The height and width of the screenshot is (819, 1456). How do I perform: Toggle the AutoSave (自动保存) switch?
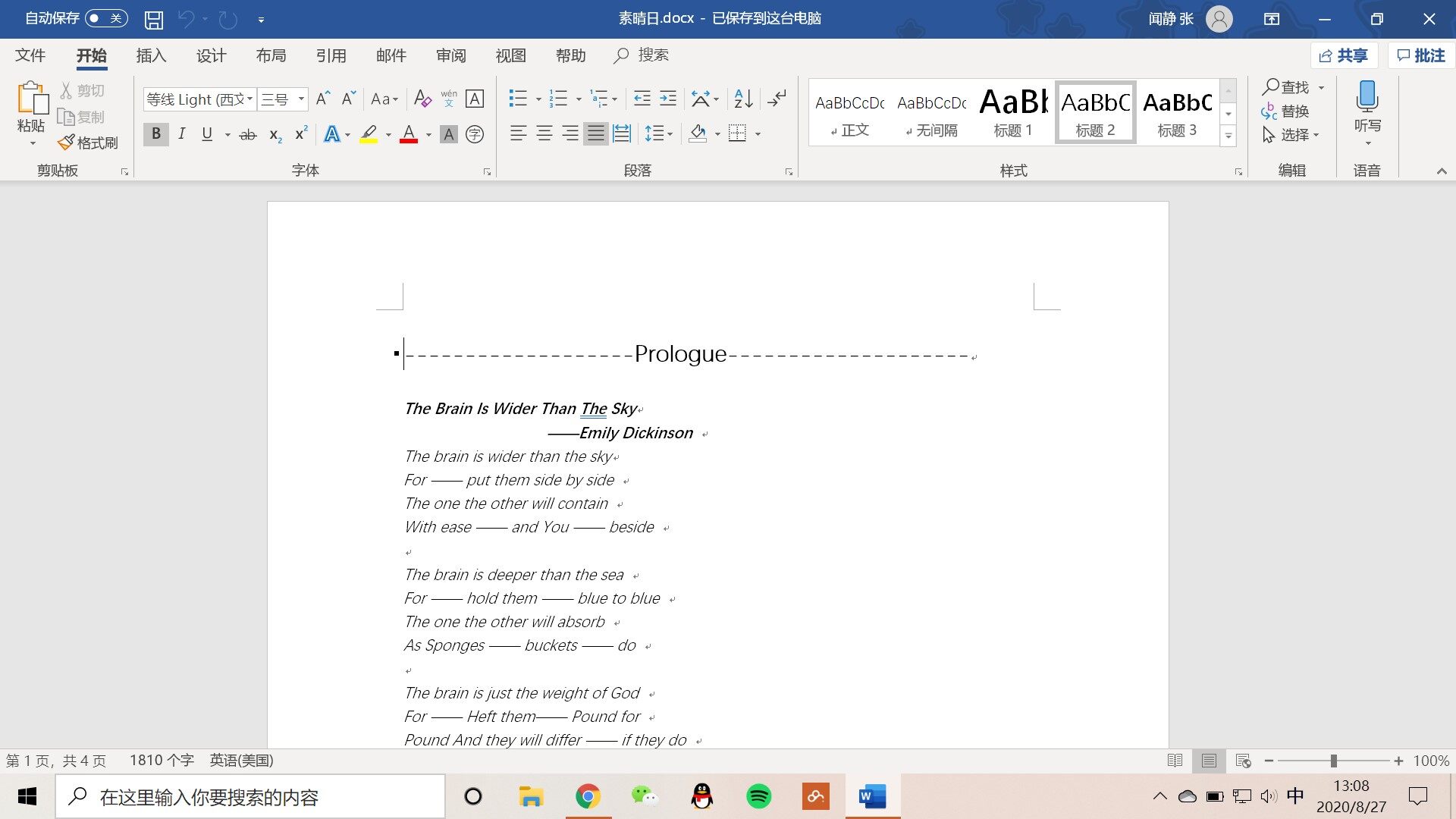(106, 18)
